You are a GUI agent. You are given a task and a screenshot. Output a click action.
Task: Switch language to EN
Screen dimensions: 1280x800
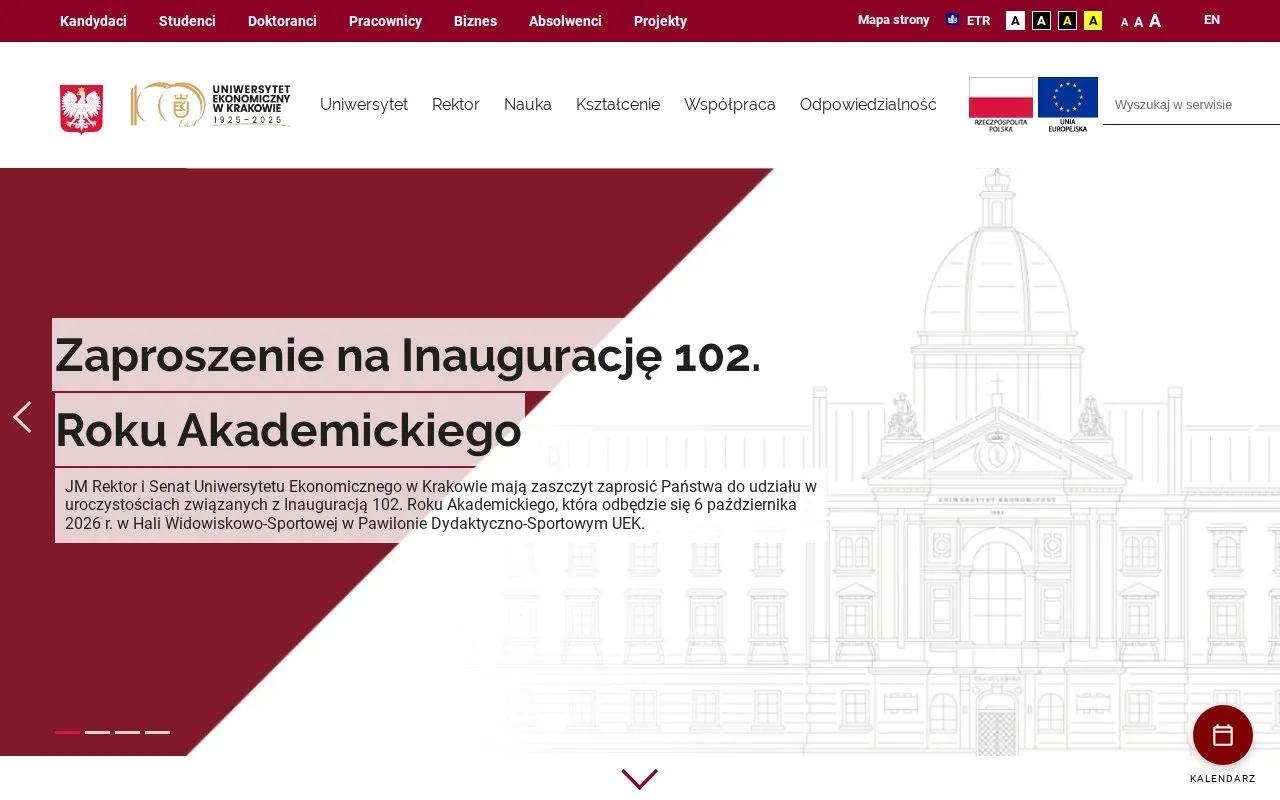pyautogui.click(x=1212, y=20)
